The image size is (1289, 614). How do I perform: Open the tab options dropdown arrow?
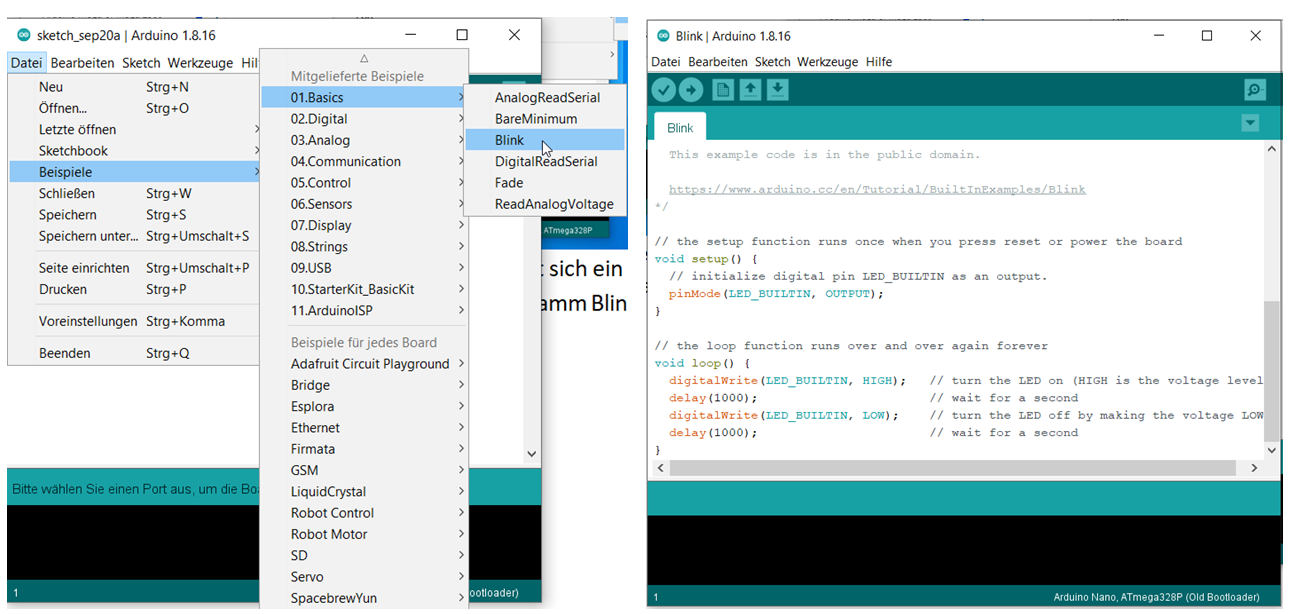pos(1250,122)
